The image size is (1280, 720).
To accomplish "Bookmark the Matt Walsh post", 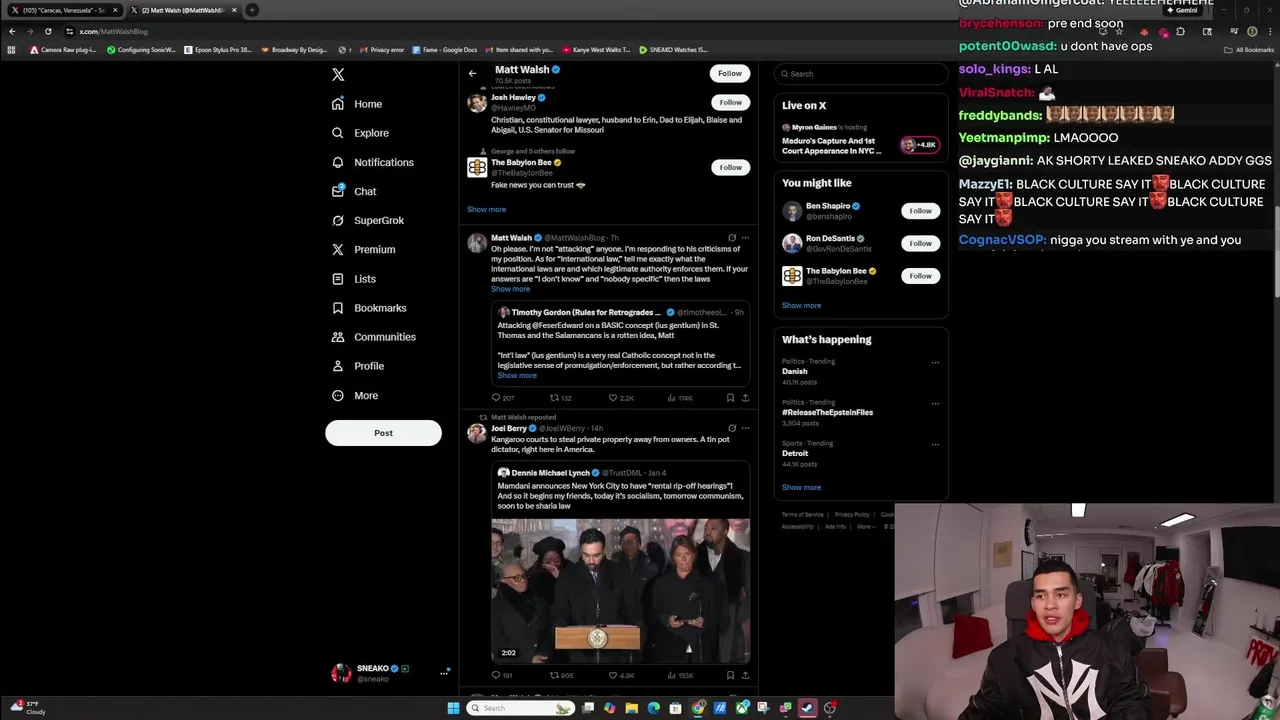I will click(731, 398).
